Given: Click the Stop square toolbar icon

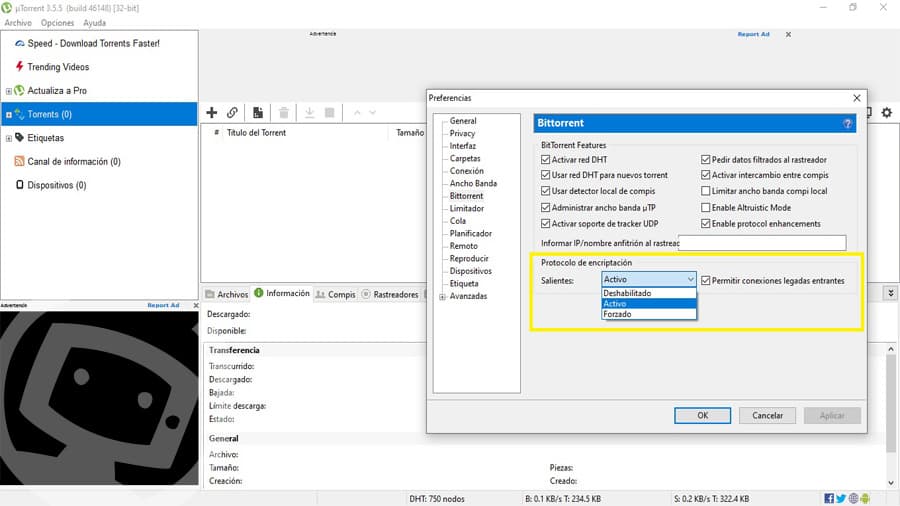Looking at the screenshot, I should click(329, 112).
